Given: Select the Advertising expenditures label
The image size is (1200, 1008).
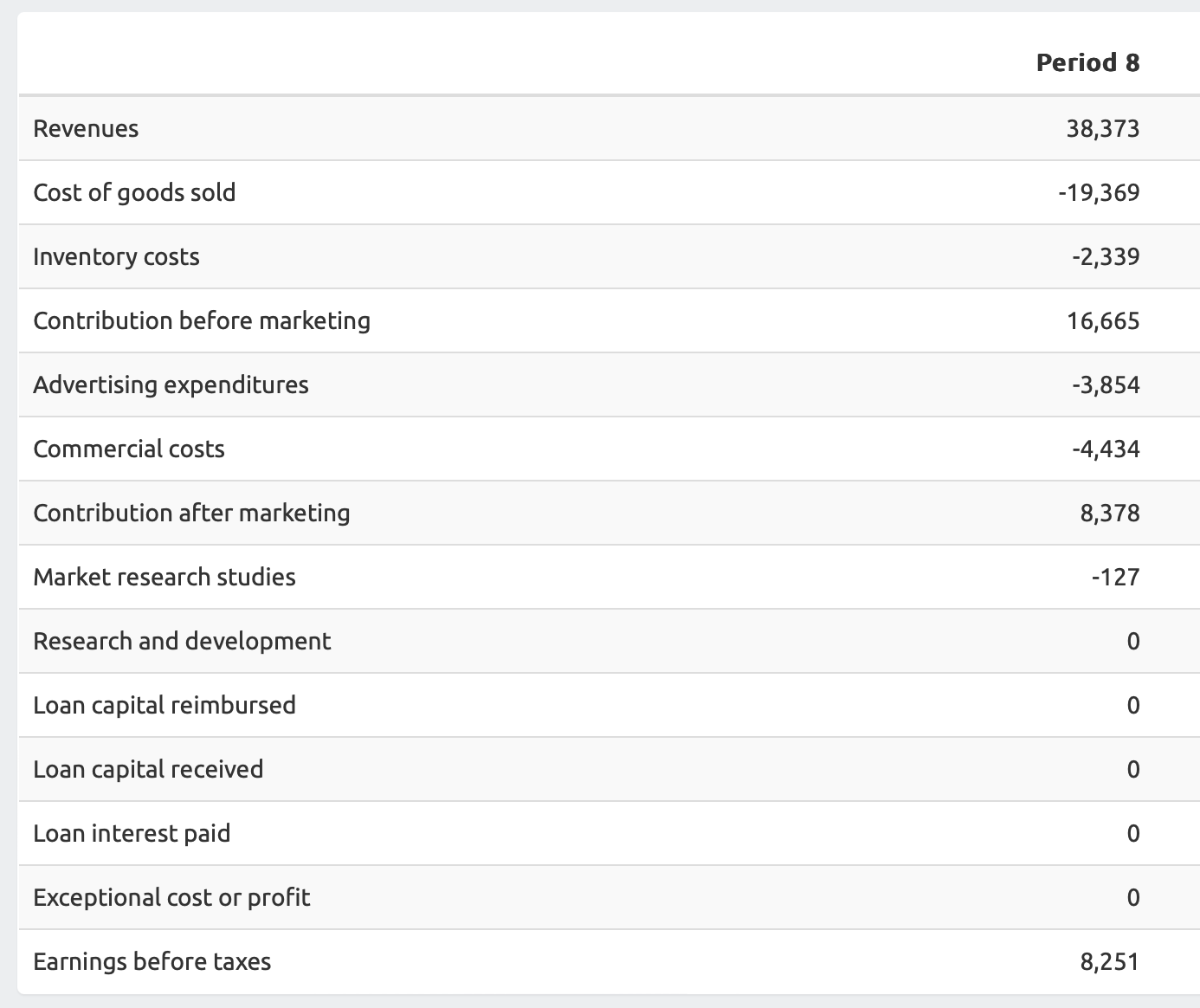Looking at the screenshot, I should pyautogui.click(x=171, y=384).
